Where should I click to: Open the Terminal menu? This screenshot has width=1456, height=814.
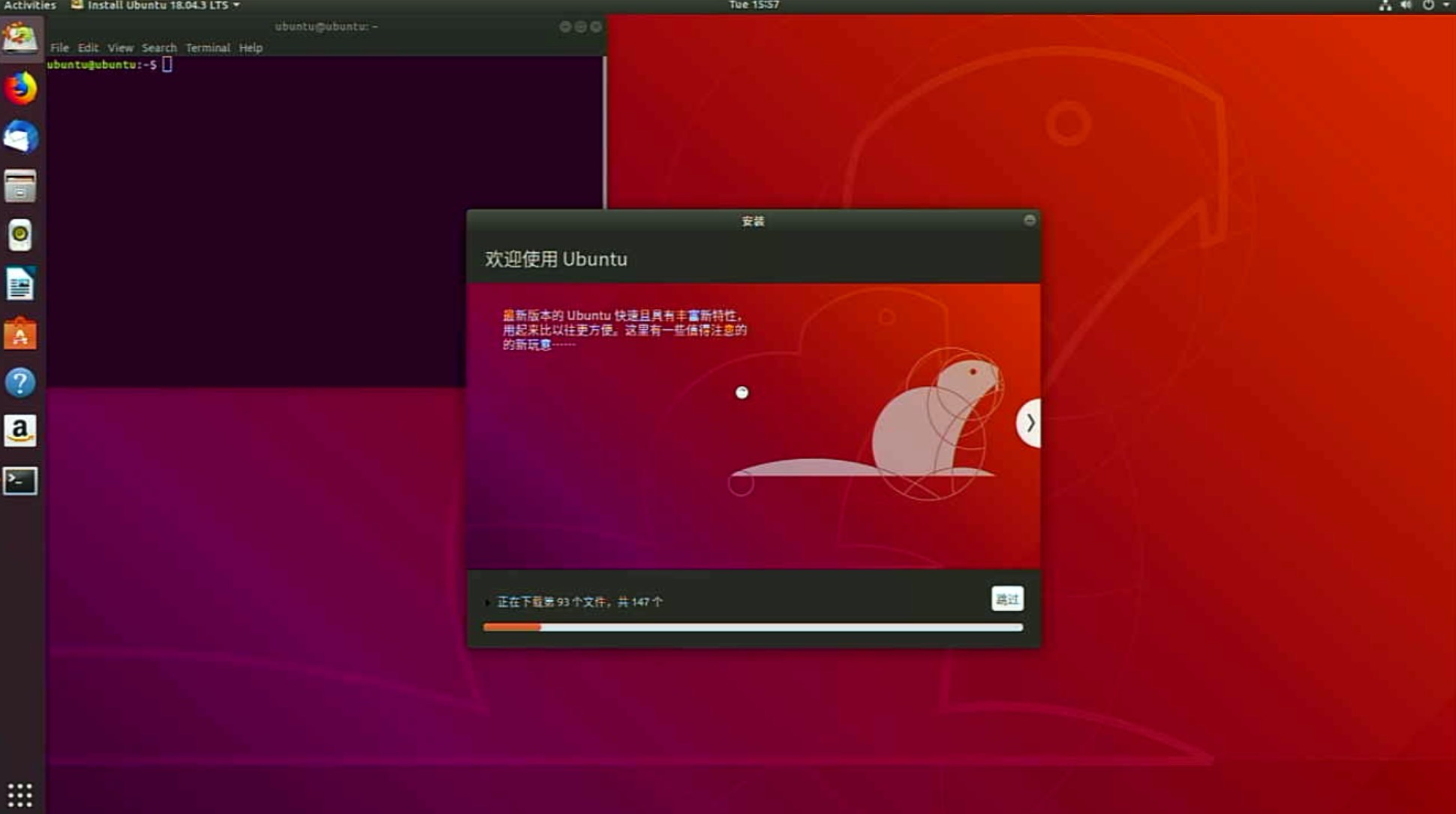coord(207,48)
